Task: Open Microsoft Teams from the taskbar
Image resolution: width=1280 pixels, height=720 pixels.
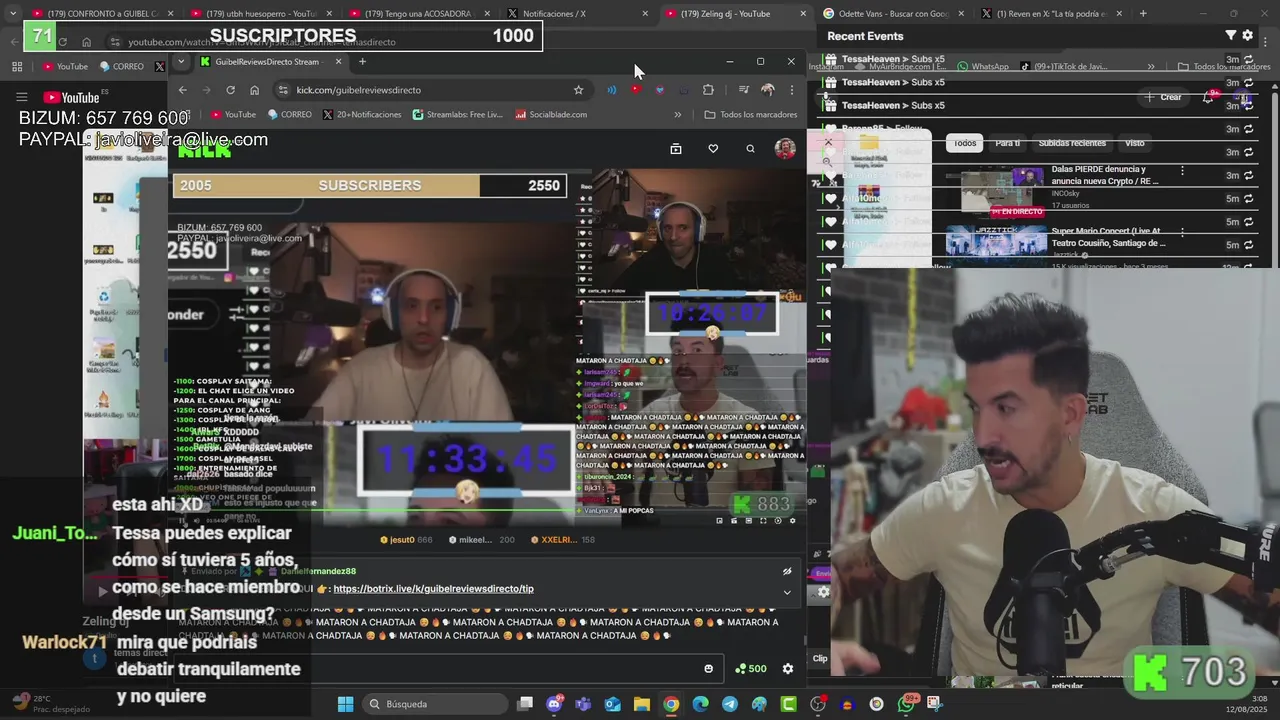Action: click(x=583, y=704)
